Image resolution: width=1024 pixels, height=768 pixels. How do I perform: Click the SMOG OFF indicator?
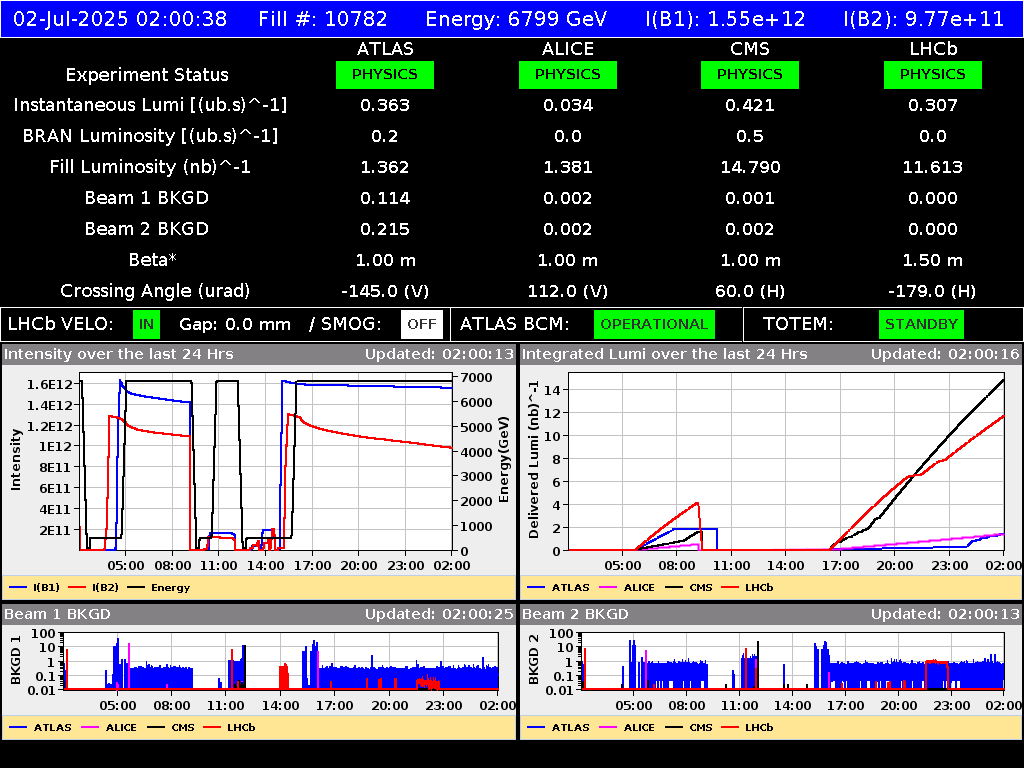click(x=422, y=324)
